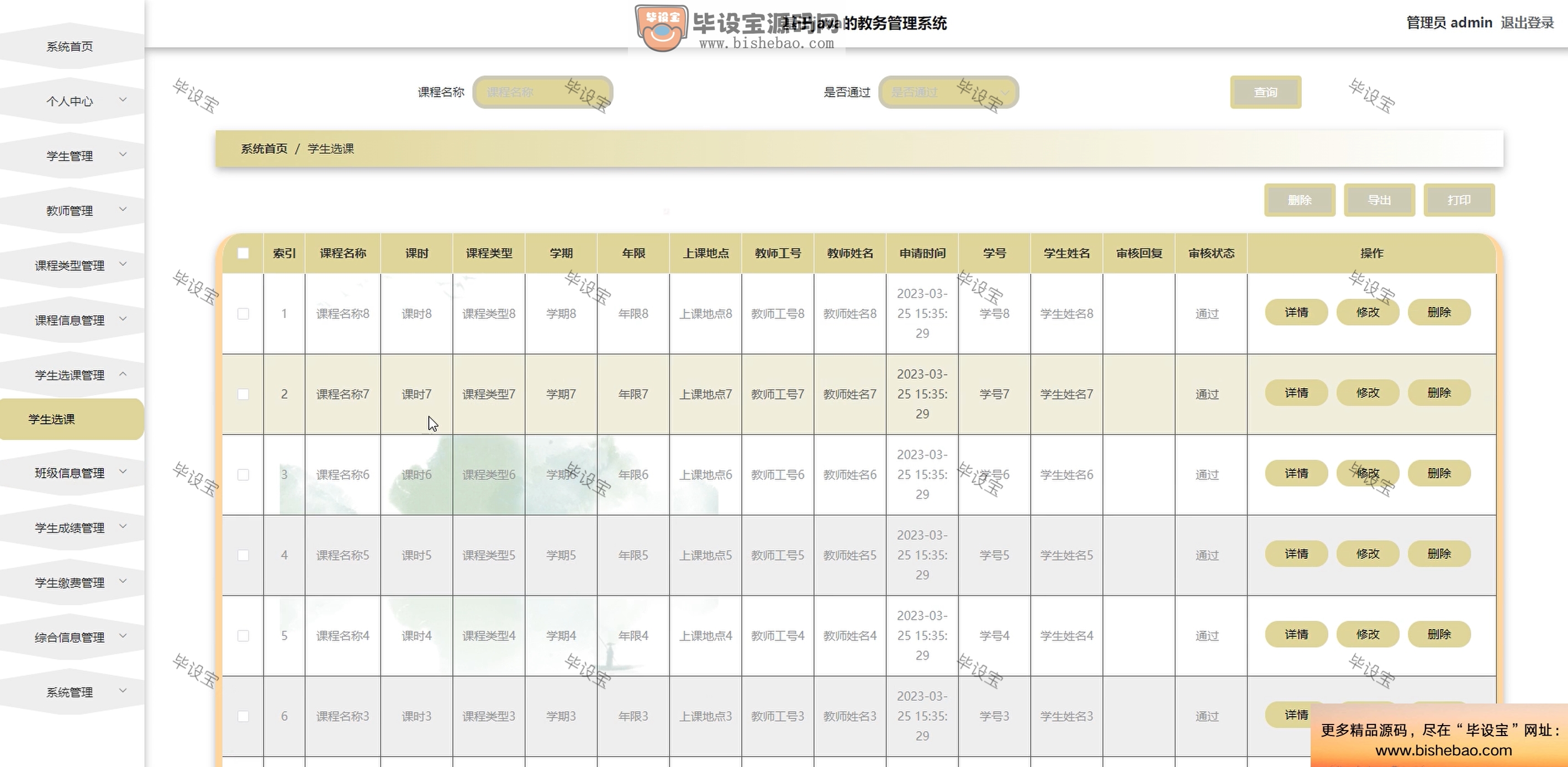Click the 学生姓名4 table cell
Viewport: 1568px width, 767px height.
1067,636
